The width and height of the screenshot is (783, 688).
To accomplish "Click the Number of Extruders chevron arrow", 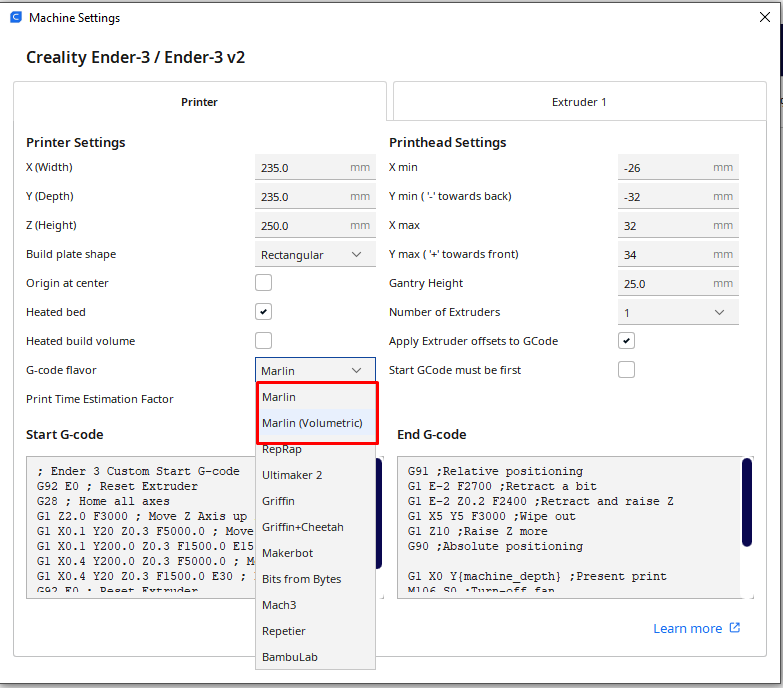I will 719,313.
